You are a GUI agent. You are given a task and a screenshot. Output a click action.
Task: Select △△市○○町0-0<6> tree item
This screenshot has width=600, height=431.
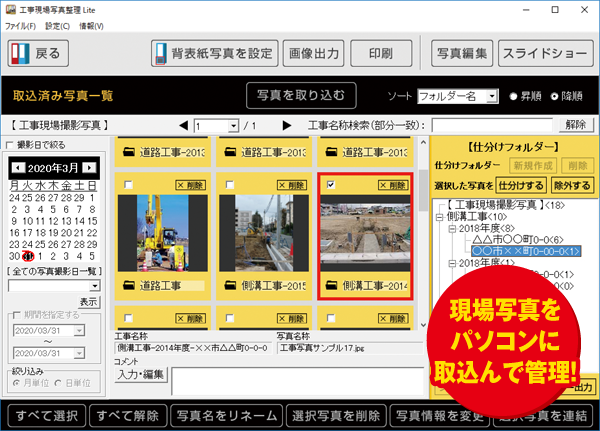click(518, 240)
